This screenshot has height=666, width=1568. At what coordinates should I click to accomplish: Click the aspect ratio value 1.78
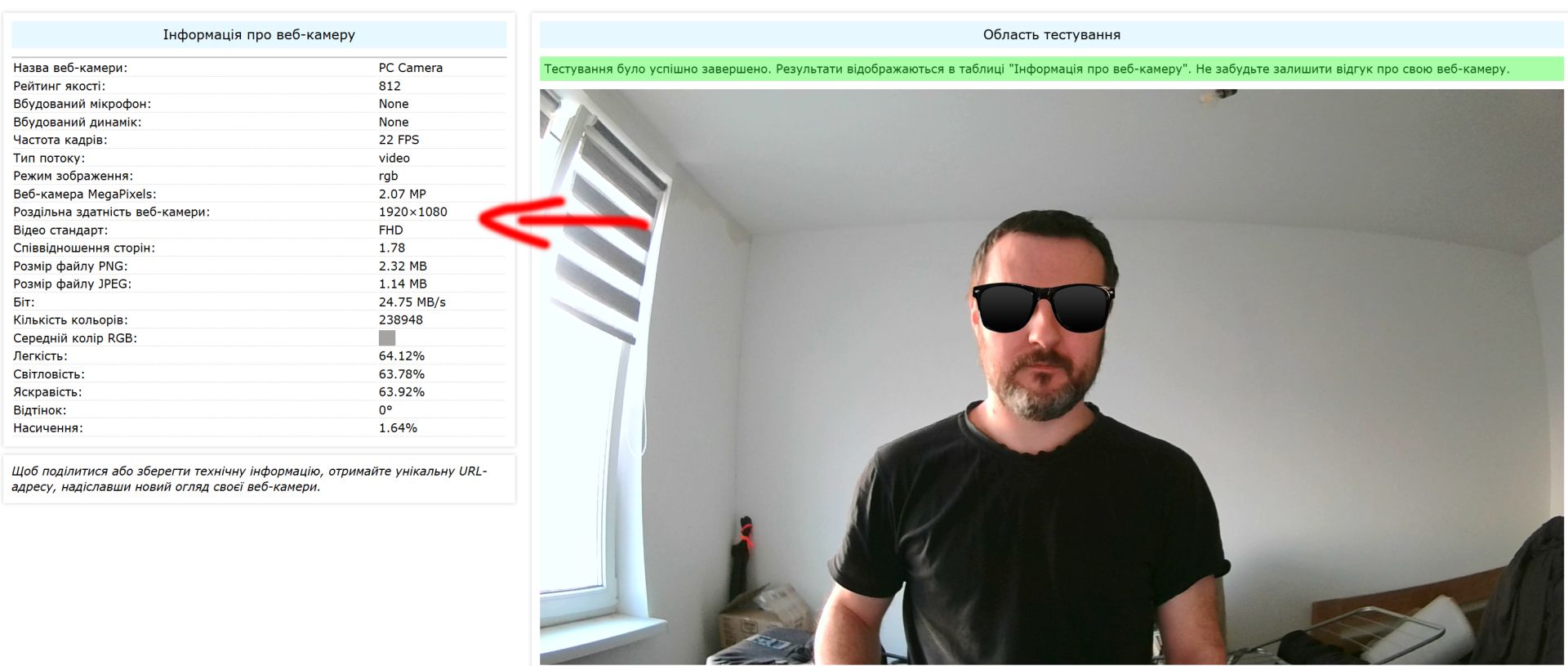pyautogui.click(x=392, y=248)
